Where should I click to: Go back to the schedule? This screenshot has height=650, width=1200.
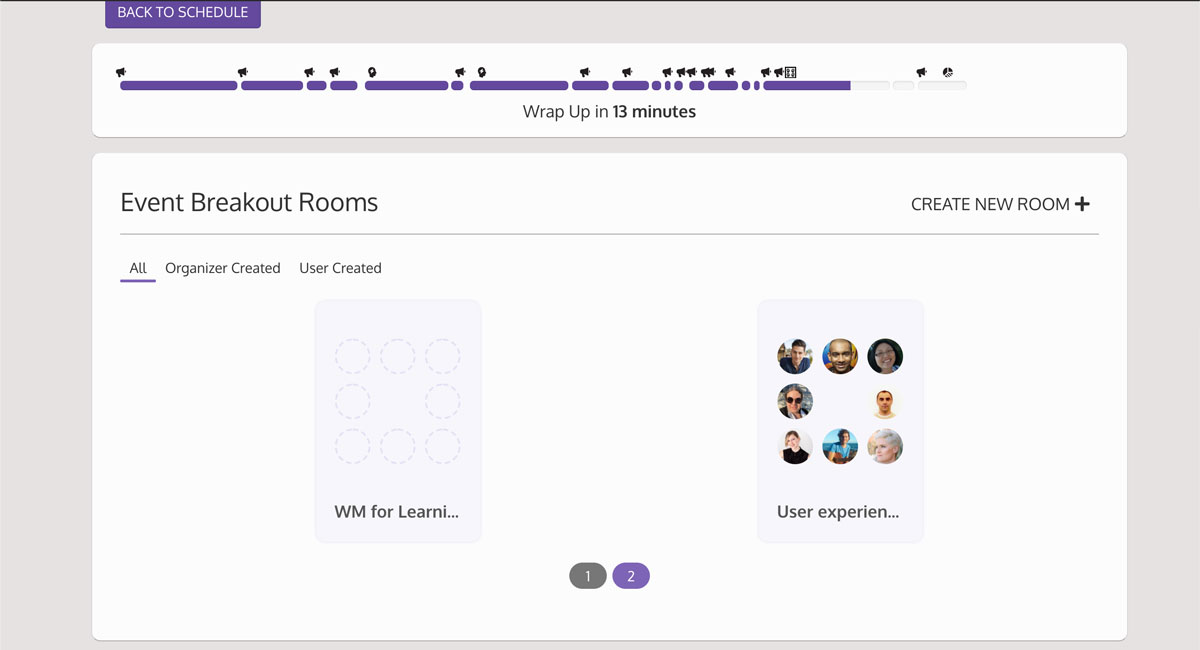[x=183, y=13]
